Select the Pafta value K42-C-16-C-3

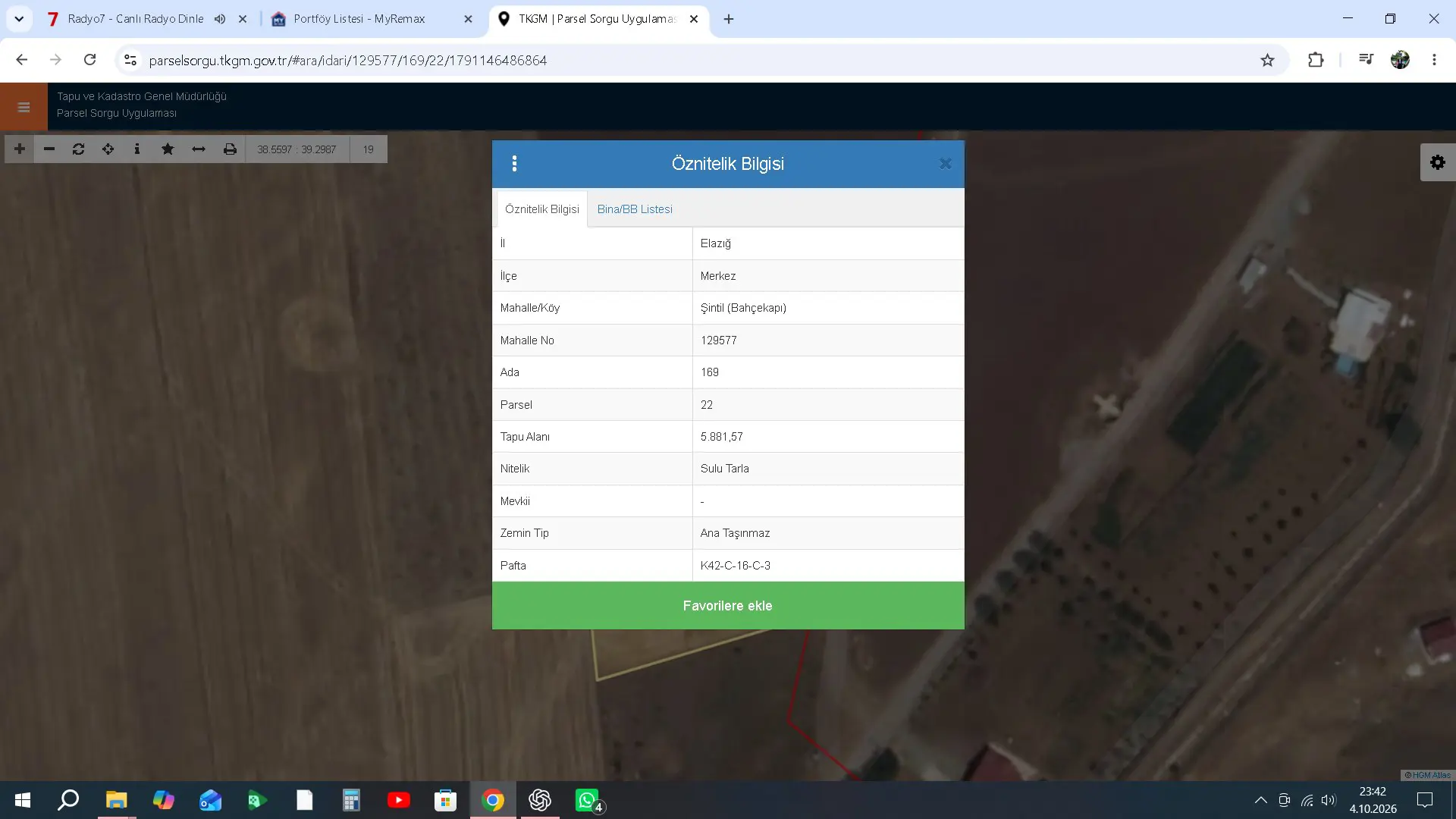click(x=736, y=566)
